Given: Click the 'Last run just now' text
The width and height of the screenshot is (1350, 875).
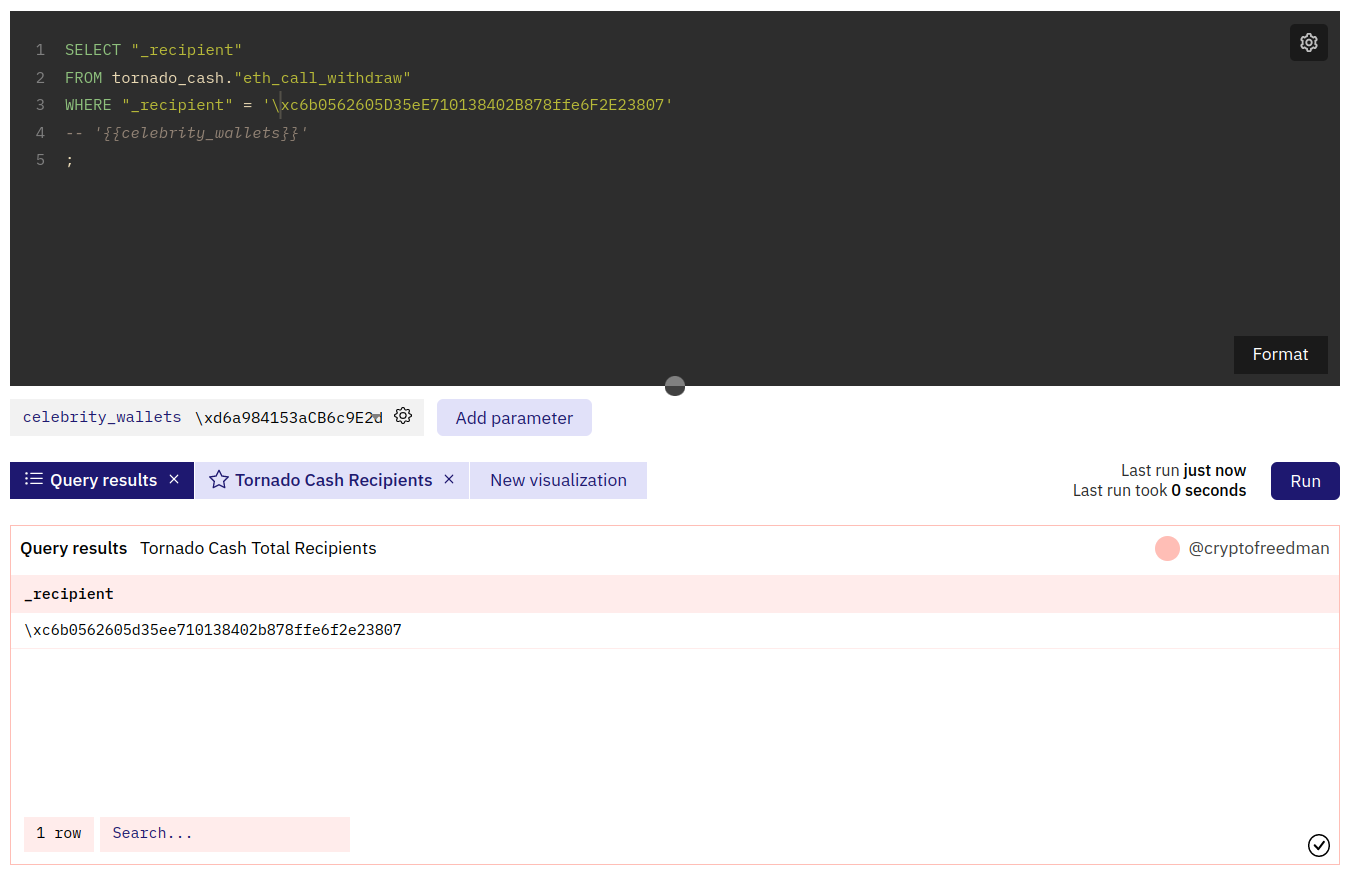Looking at the screenshot, I should (x=1183, y=470).
